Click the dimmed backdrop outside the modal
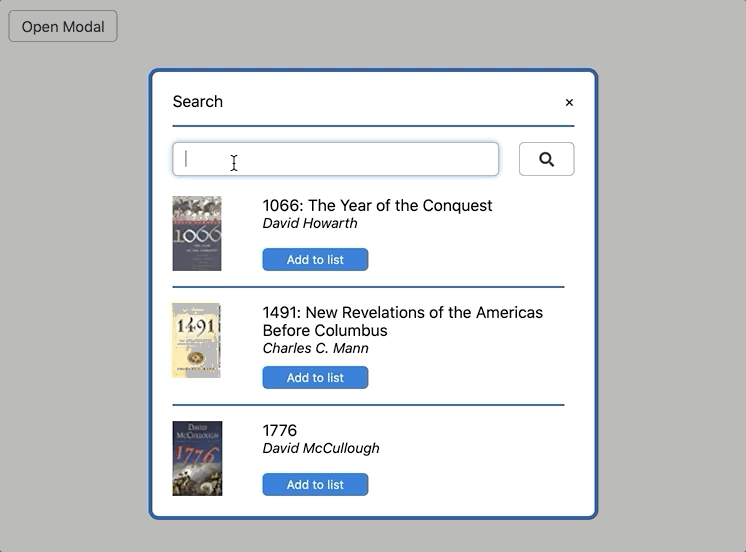746x552 pixels. [x=670, y=300]
